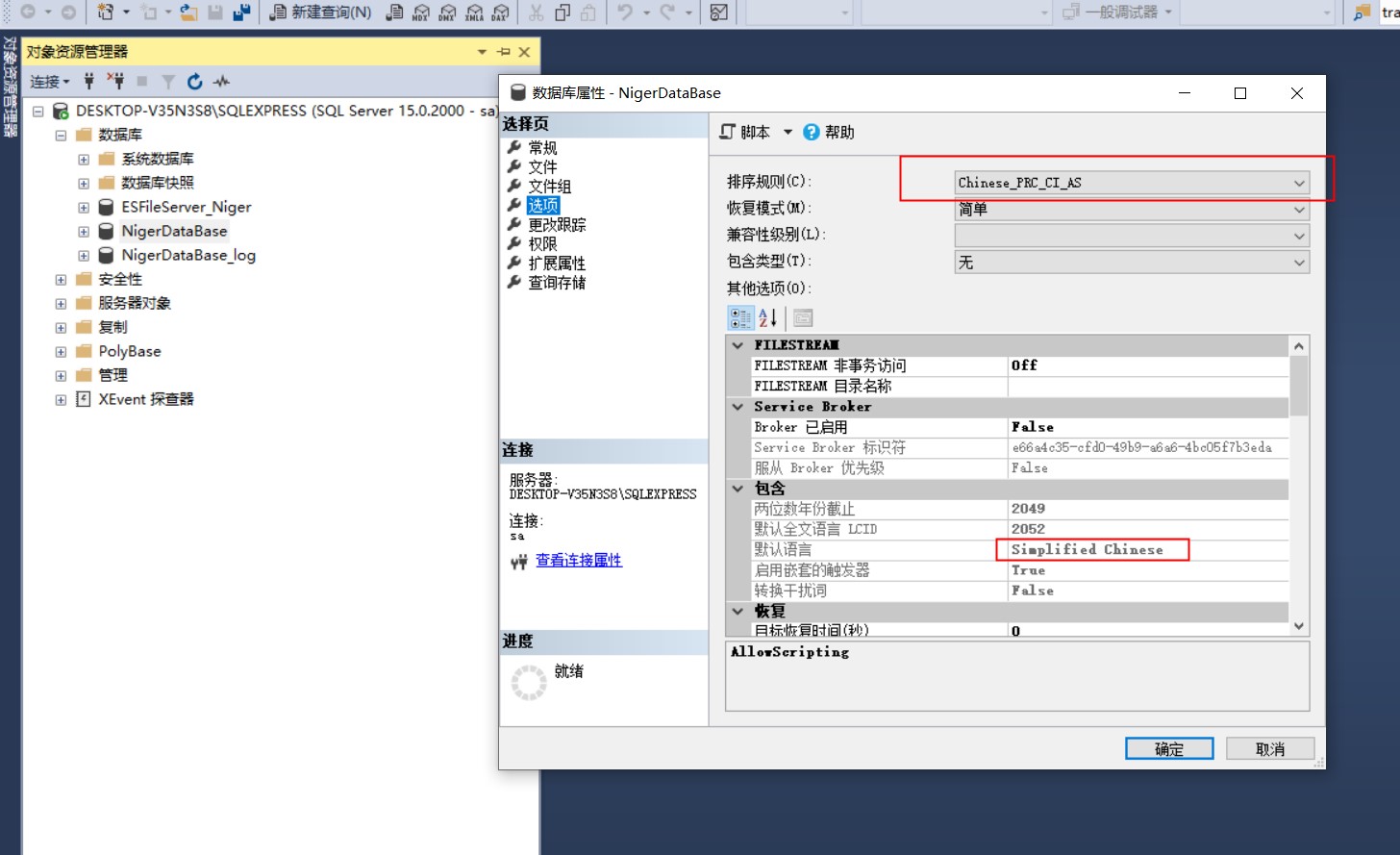This screenshot has width=1400, height=855.
Task: Expand the PolyBase folder
Action: (x=61, y=352)
